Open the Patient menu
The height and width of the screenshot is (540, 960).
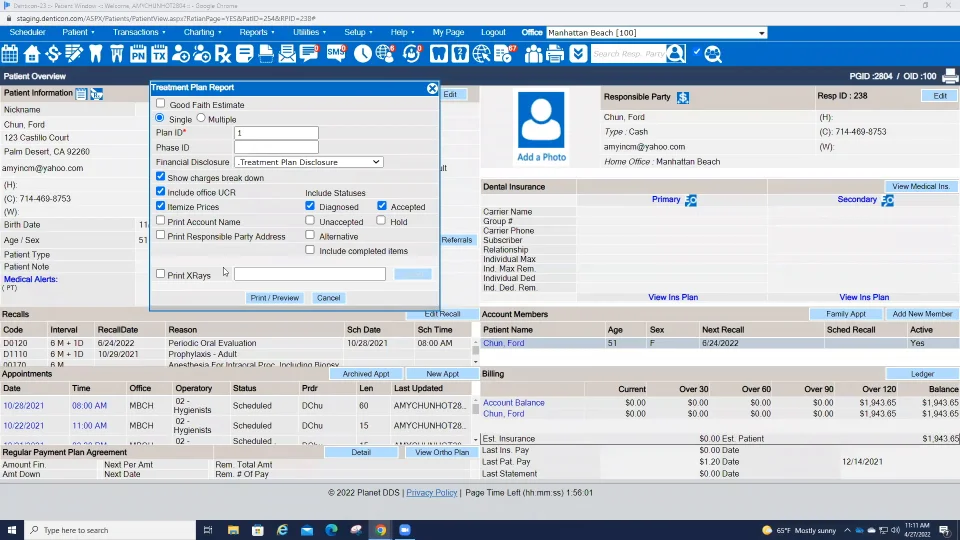[x=78, y=32]
